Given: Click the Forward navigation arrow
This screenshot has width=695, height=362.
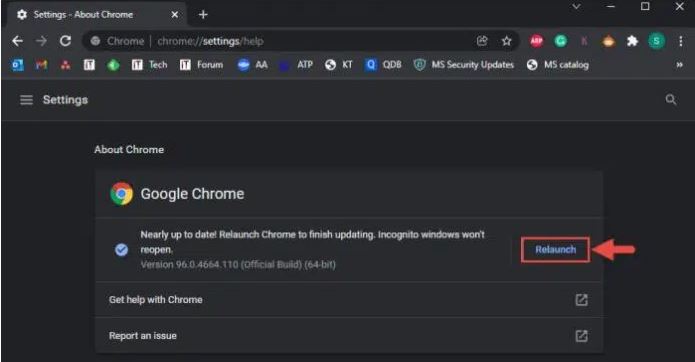Looking at the screenshot, I should tap(41, 41).
